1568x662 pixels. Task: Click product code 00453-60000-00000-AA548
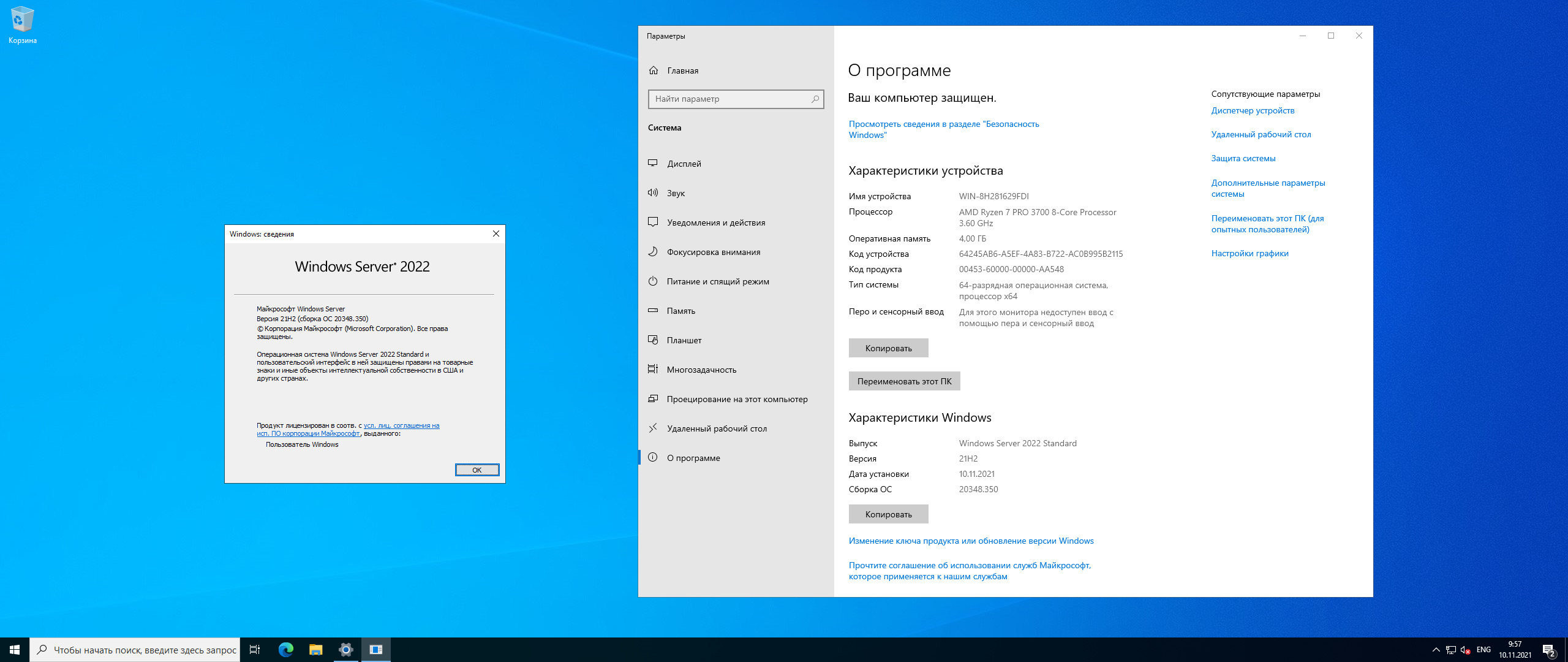[x=1011, y=269]
